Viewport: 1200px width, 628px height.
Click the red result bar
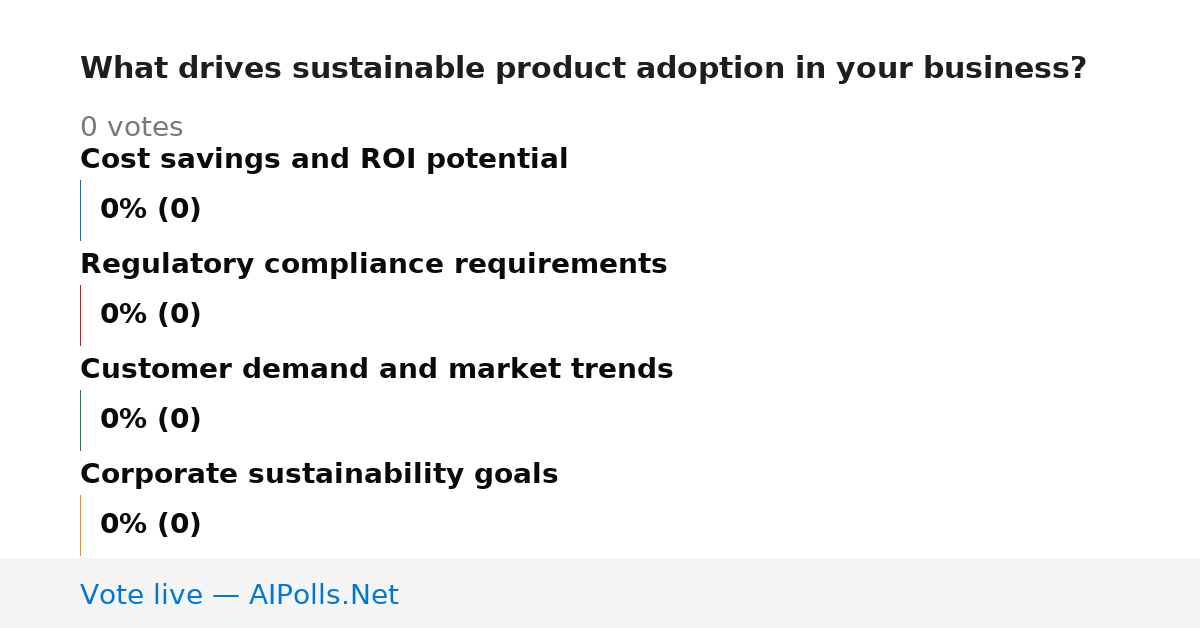click(x=80, y=315)
